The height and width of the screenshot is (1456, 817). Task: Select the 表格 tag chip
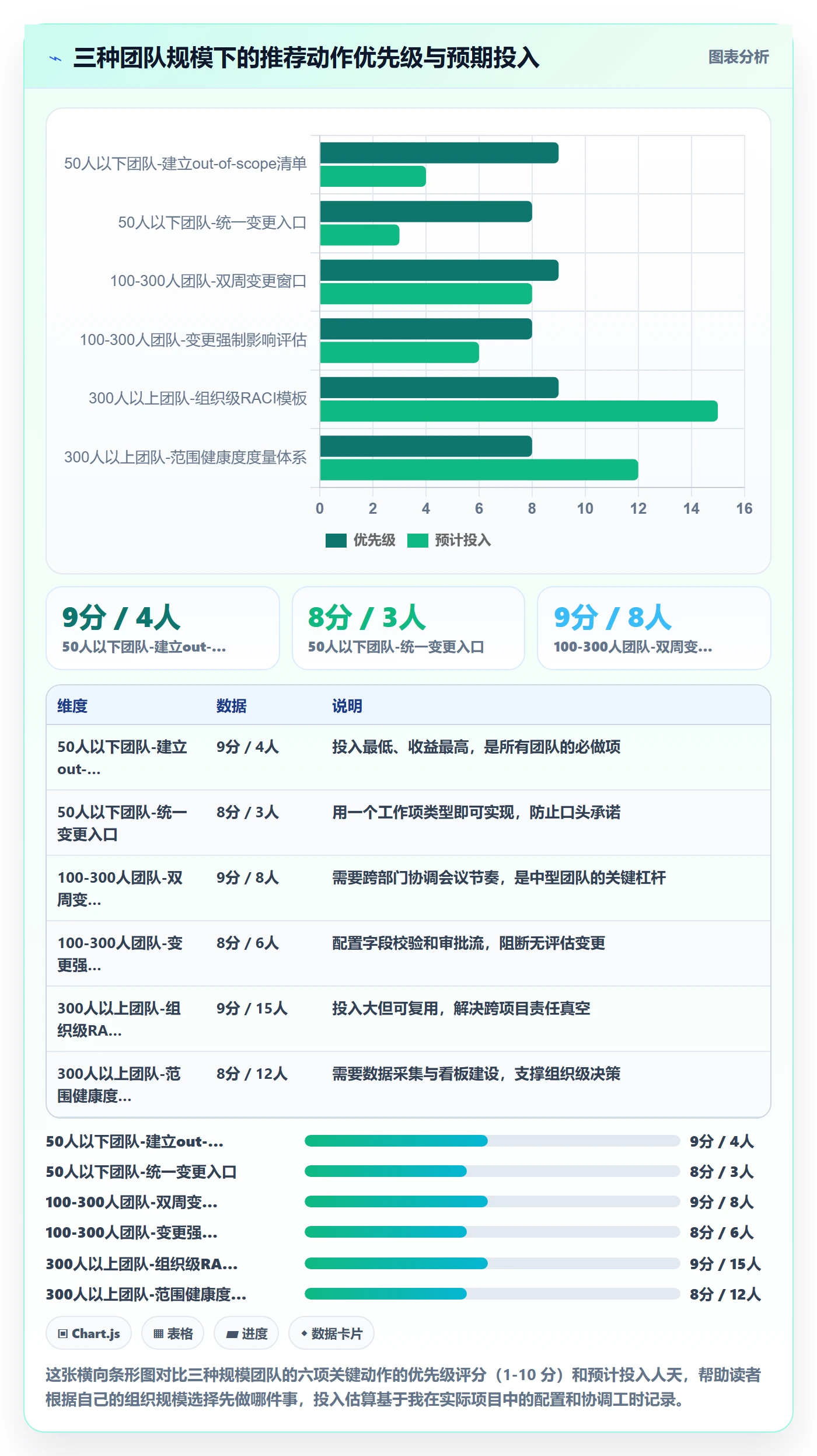coord(173,1333)
